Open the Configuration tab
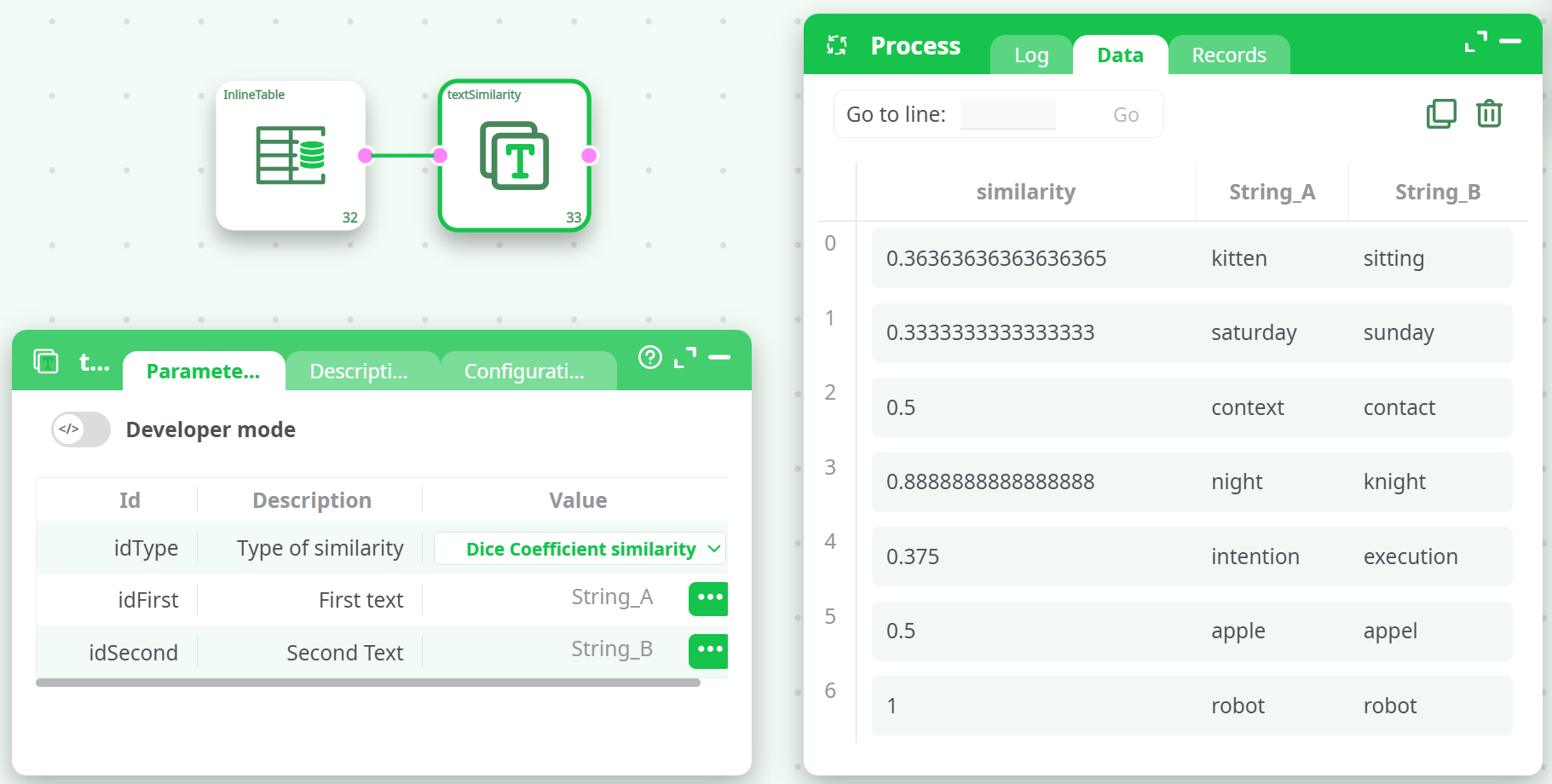Image resolution: width=1552 pixels, height=784 pixels. (x=524, y=372)
